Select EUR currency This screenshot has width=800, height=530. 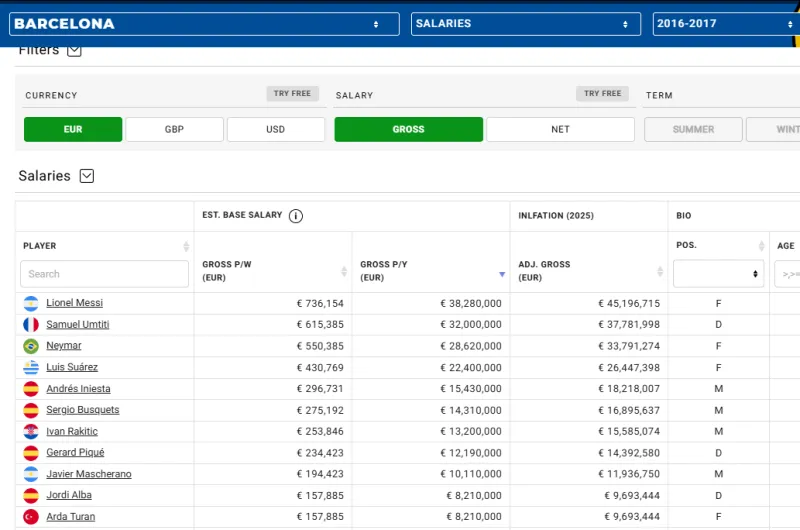[x=73, y=130]
